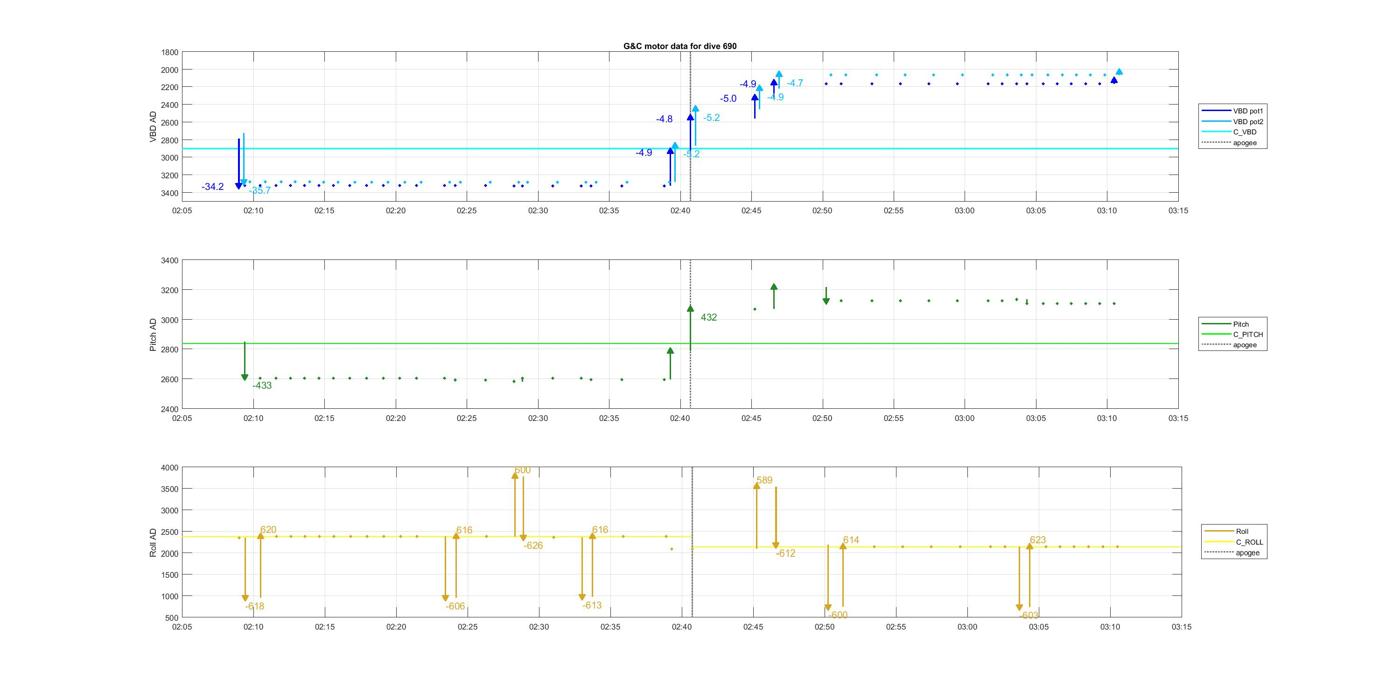Click the "-613" roll data label
Viewport: 1400px width, 693px height.
tap(592, 605)
